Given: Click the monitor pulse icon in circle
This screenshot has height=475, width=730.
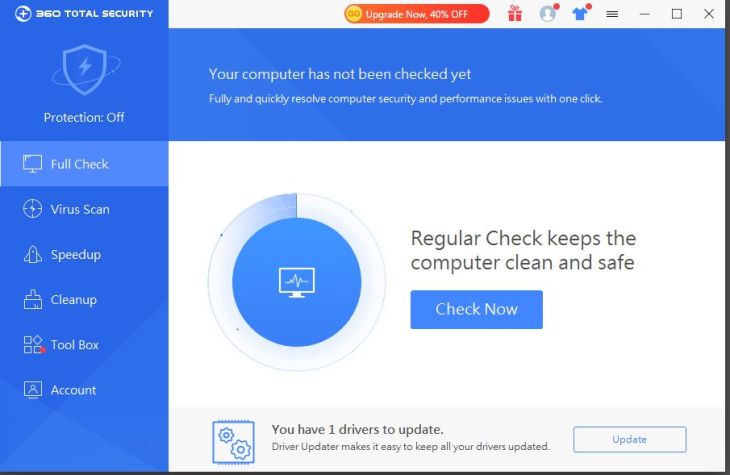Looking at the screenshot, I should click(x=297, y=282).
